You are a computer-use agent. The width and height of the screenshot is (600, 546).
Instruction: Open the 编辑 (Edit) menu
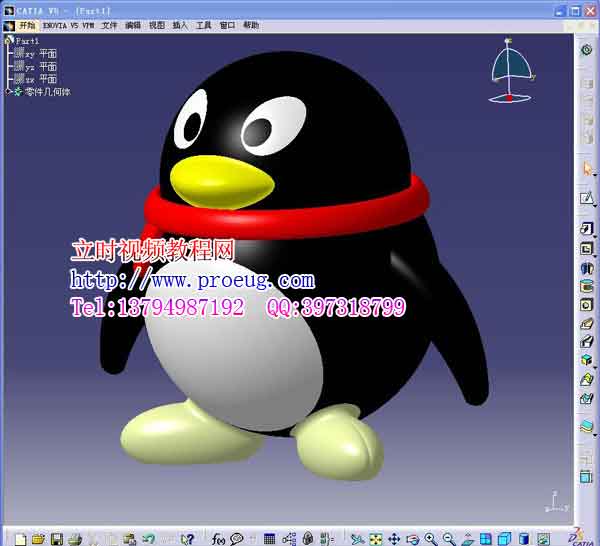tap(133, 25)
